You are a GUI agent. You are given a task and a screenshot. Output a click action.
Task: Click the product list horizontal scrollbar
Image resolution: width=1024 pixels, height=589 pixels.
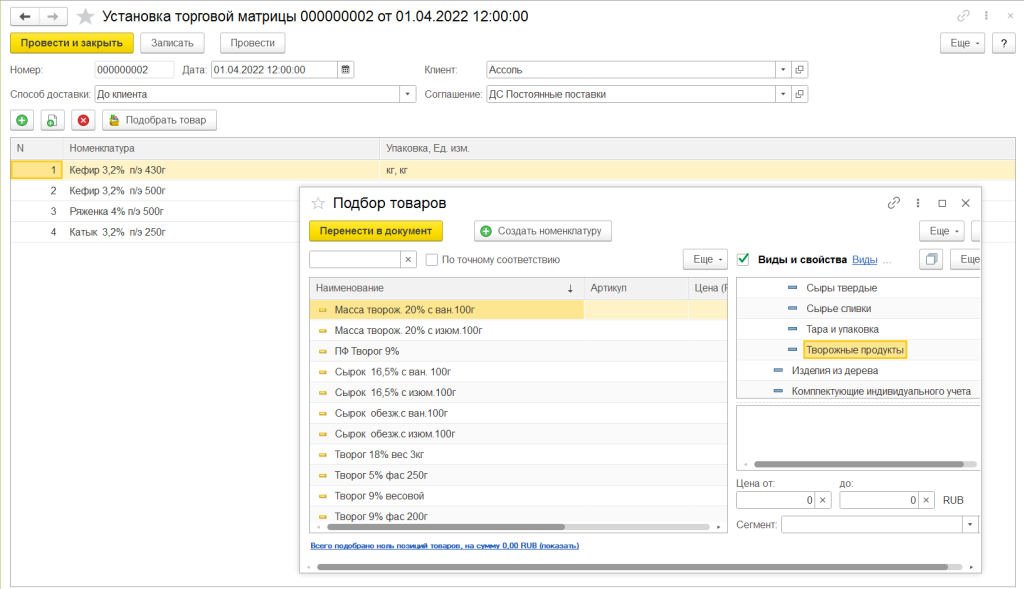click(x=446, y=527)
